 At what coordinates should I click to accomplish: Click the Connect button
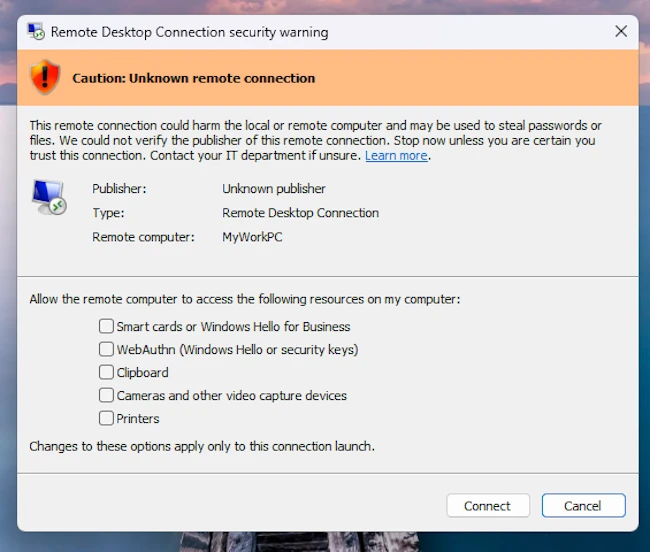coord(488,506)
